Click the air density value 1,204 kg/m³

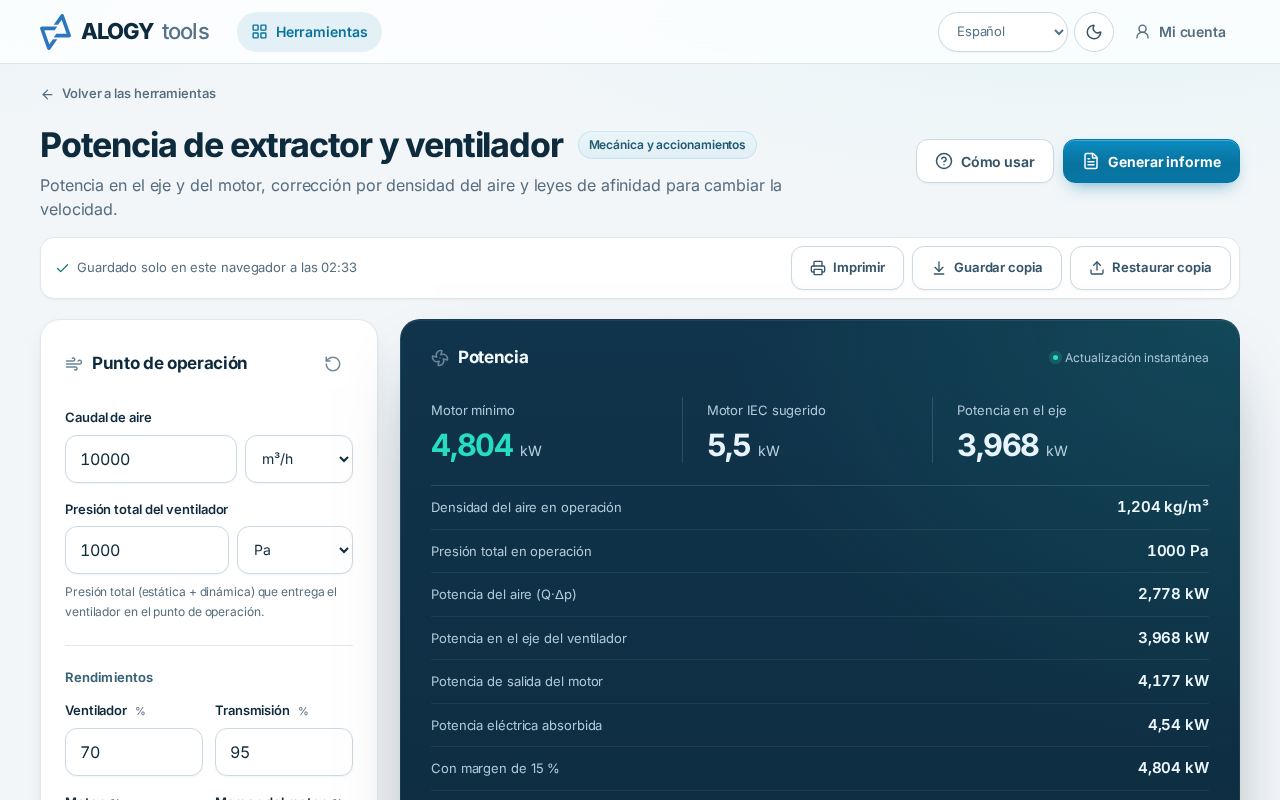[1163, 507]
